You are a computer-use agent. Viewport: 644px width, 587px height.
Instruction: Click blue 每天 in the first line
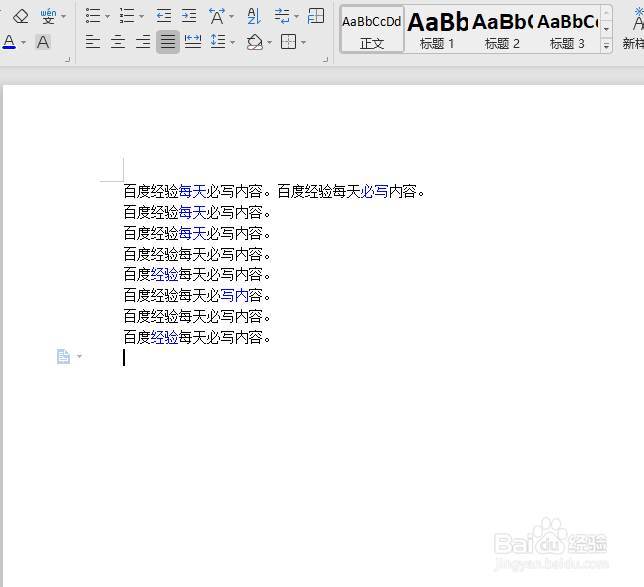(x=193, y=191)
